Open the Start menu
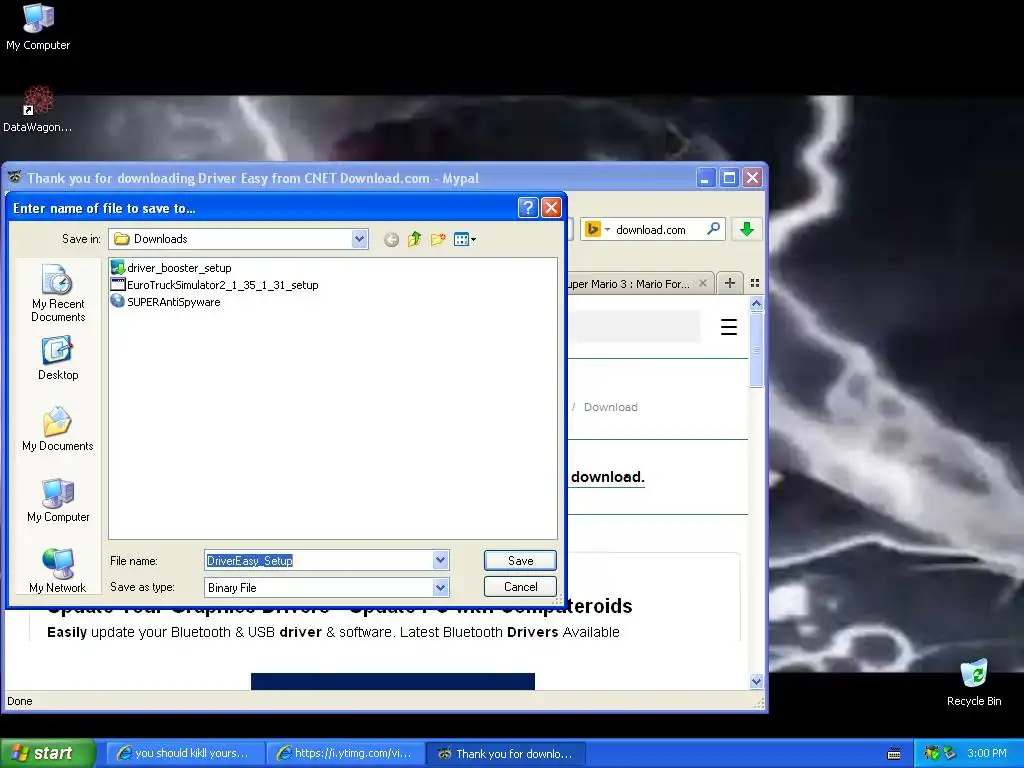This screenshot has height=768, width=1024. click(x=47, y=753)
